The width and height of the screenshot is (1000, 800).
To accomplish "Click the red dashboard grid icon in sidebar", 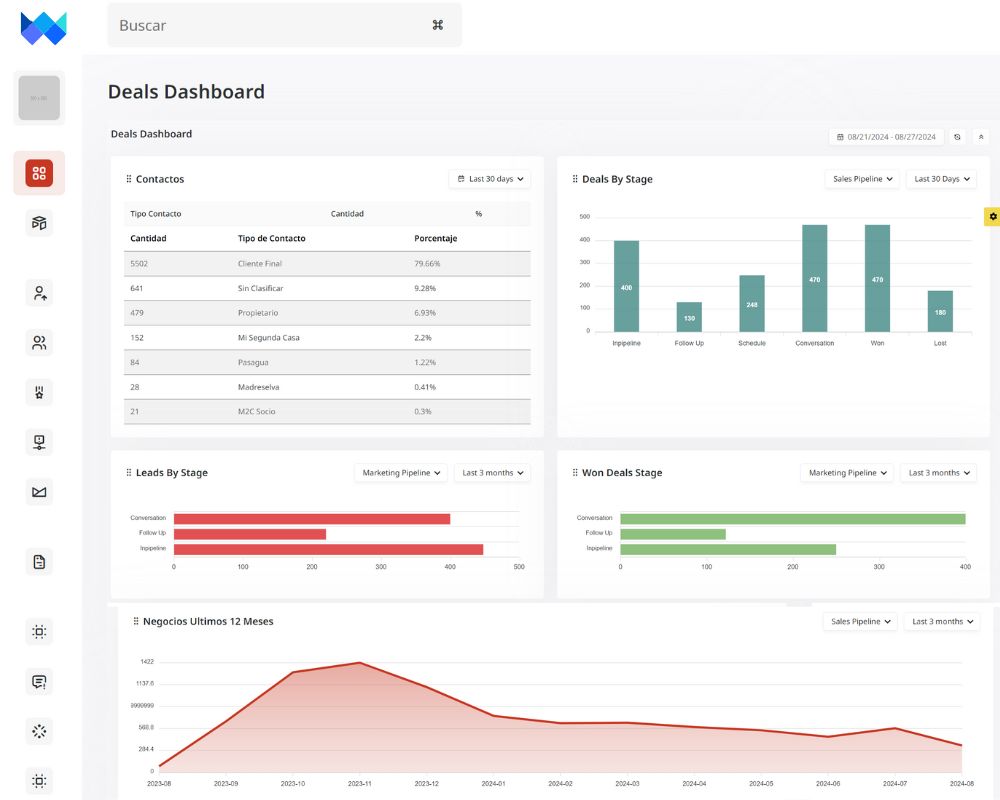I will (x=39, y=173).
